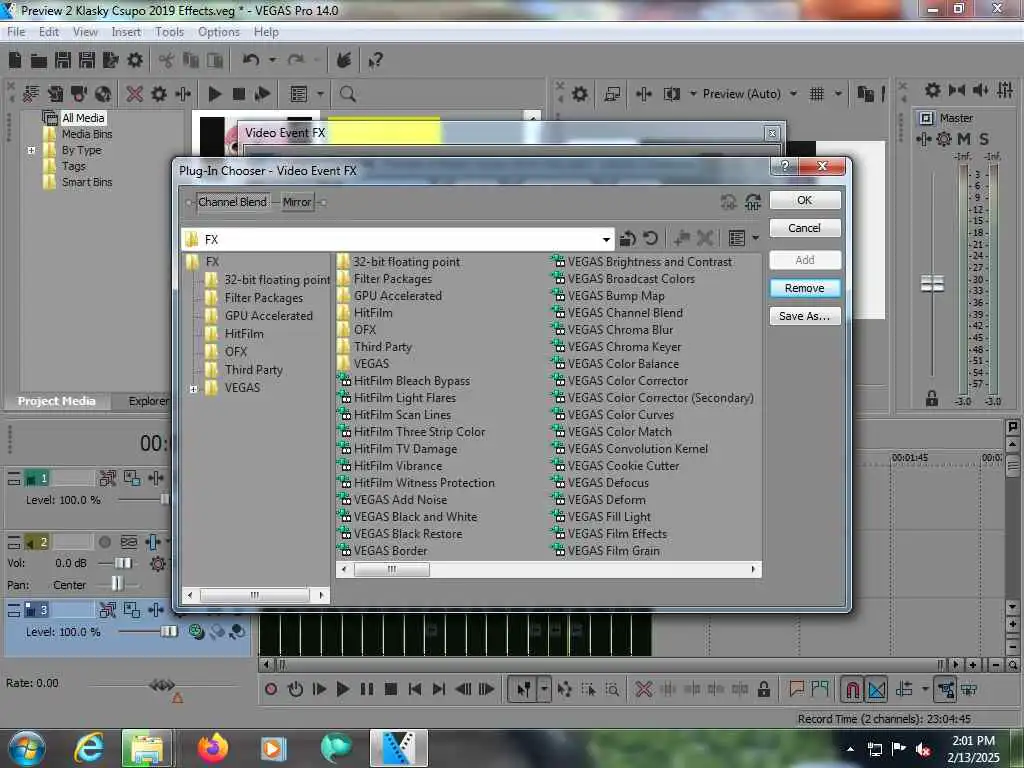Click the preview overlays grid icon
The width and height of the screenshot is (1024, 768).
(x=816, y=94)
